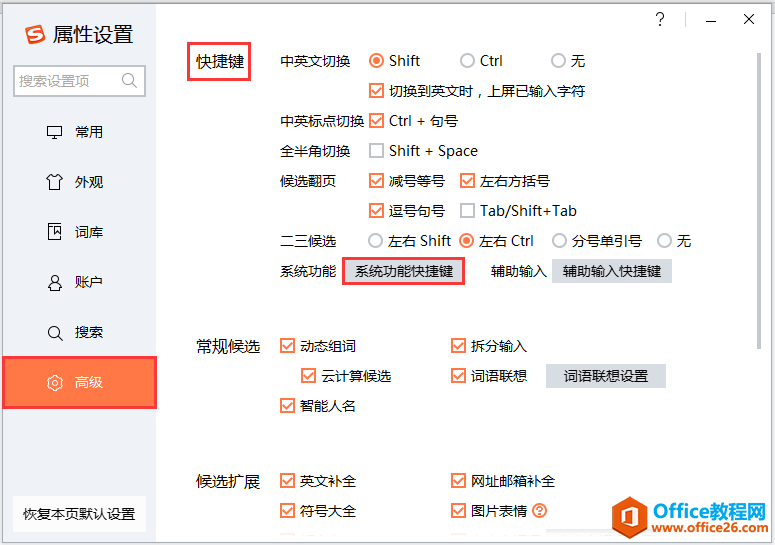Click the vertical scrollbar of settings pane

click(759, 200)
